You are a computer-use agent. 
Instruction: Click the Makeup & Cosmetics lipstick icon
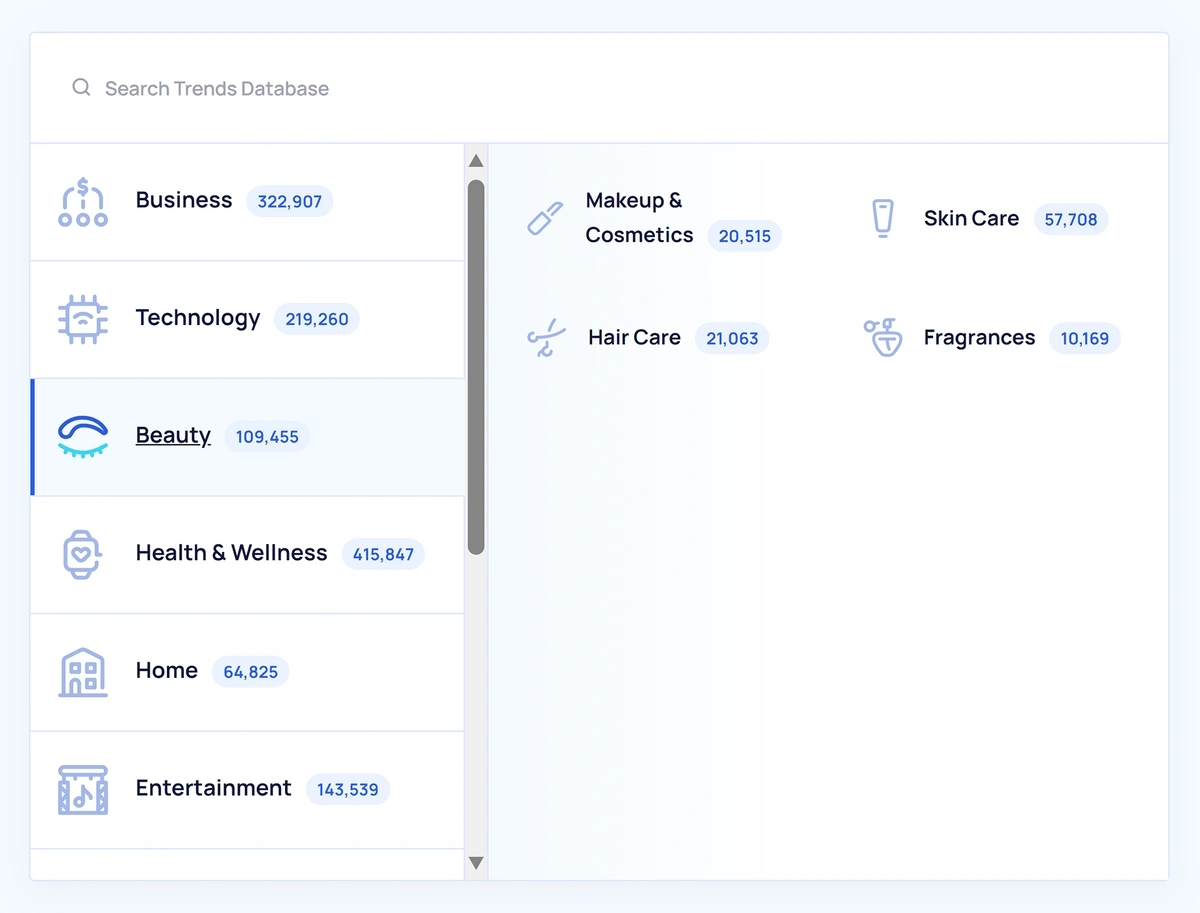click(x=545, y=218)
